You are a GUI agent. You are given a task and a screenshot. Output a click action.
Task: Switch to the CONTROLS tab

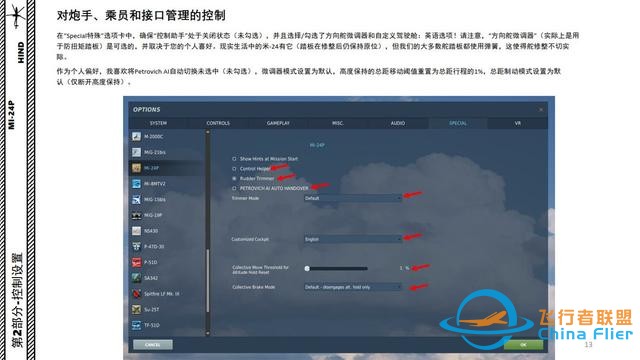pyautogui.click(x=218, y=123)
